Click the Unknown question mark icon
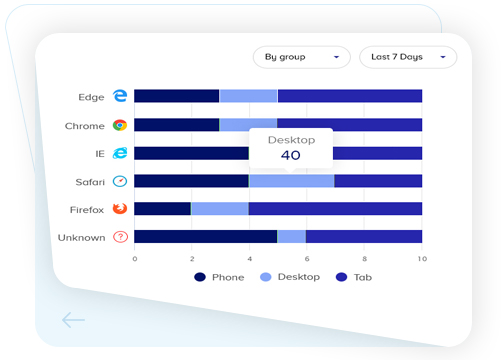The width and height of the screenshot is (502, 360). [x=120, y=237]
